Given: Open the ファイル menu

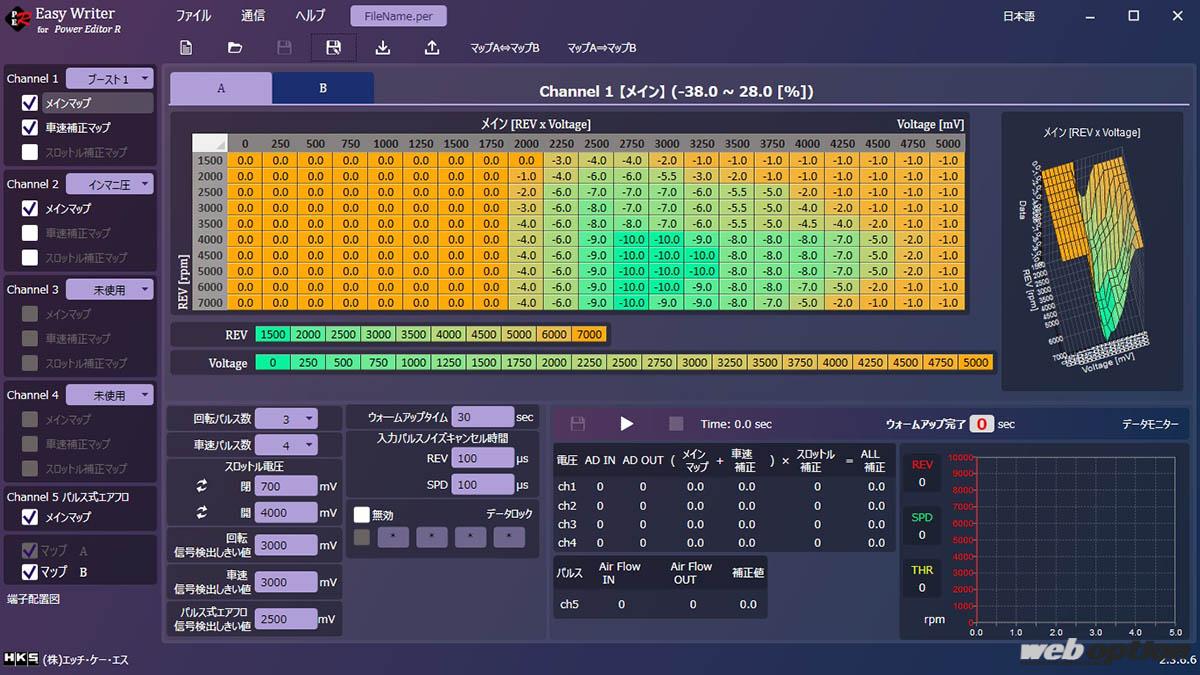Looking at the screenshot, I should 193,16.
